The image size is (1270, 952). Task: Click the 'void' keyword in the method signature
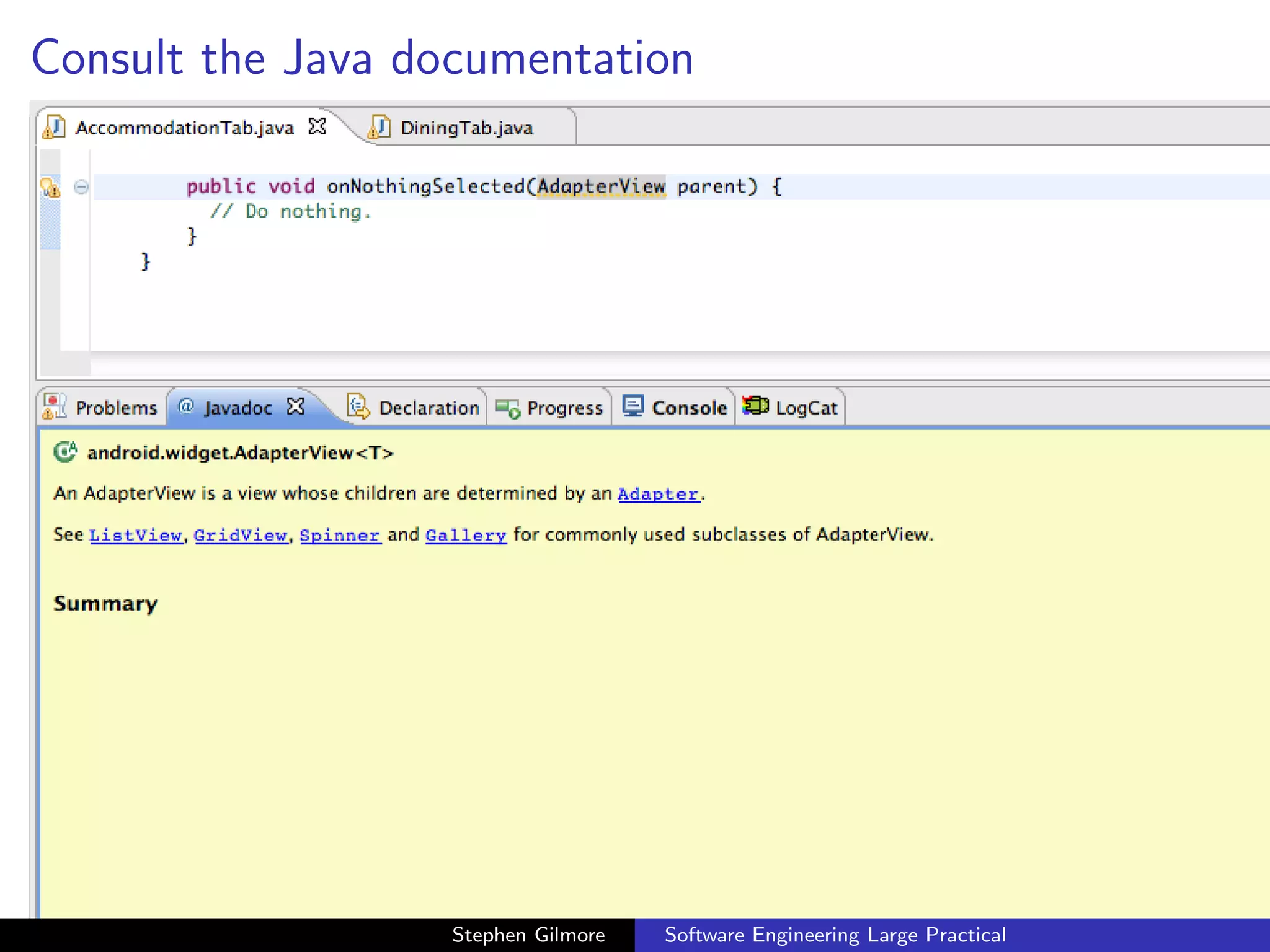(291, 186)
